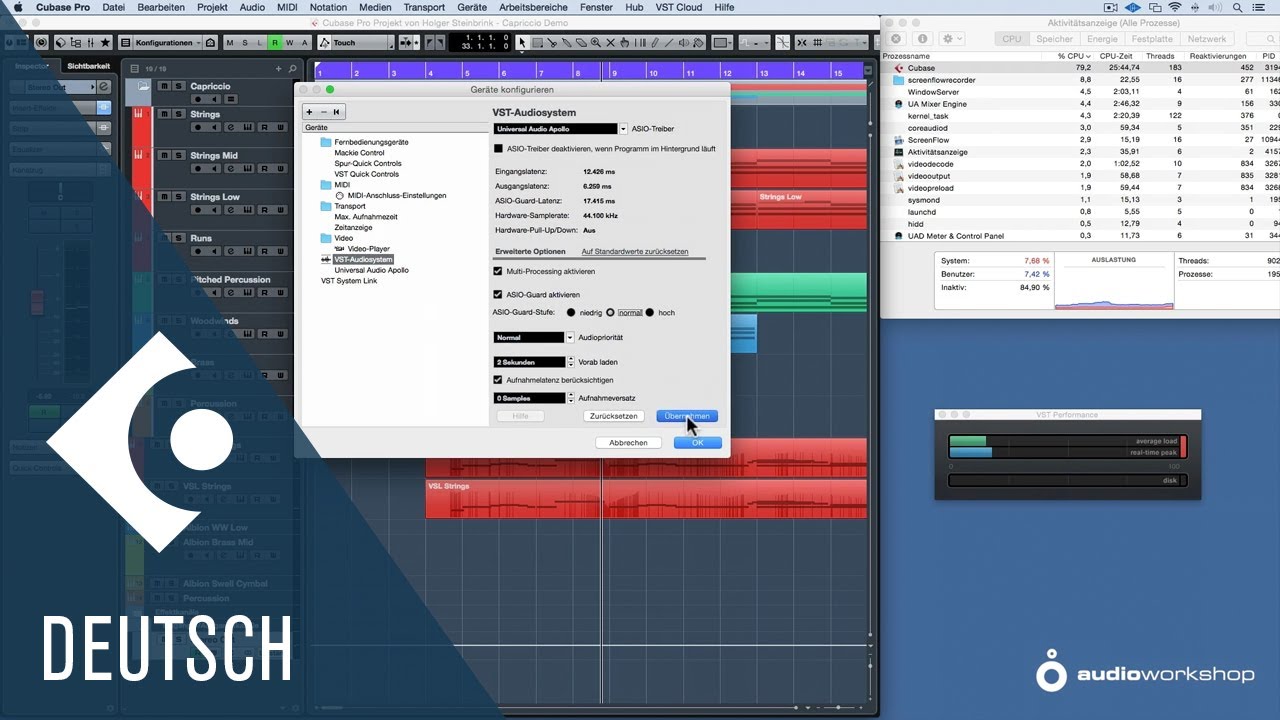This screenshot has height=720, width=1280.
Task: Click the Wi-Fi status icon
Action: (1174, 7)
